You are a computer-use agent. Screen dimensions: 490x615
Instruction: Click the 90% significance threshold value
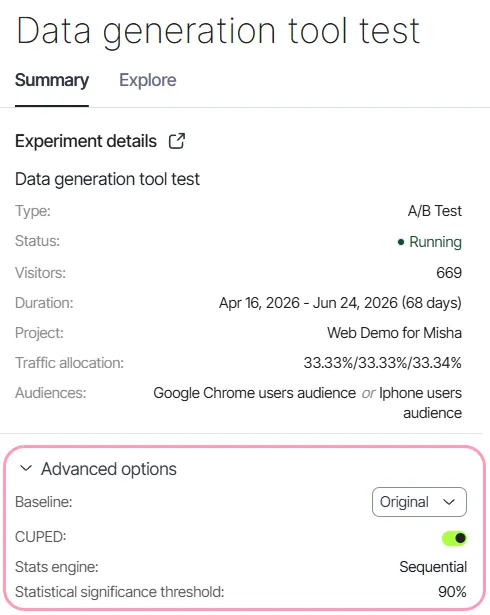(452, 591)
